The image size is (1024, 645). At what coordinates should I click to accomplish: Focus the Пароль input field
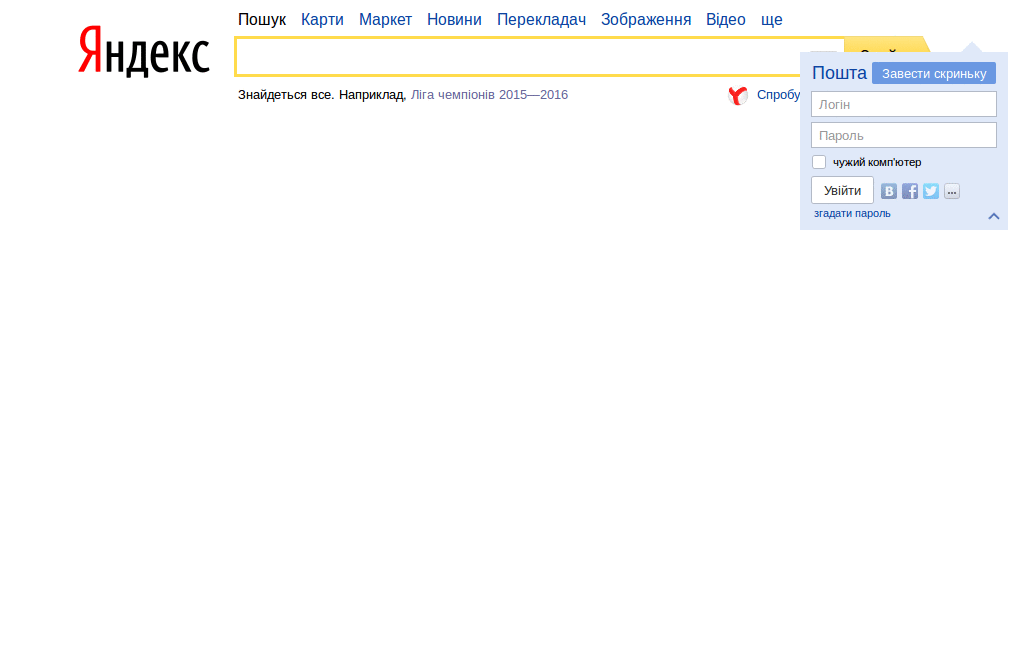[x=904, y=135]
